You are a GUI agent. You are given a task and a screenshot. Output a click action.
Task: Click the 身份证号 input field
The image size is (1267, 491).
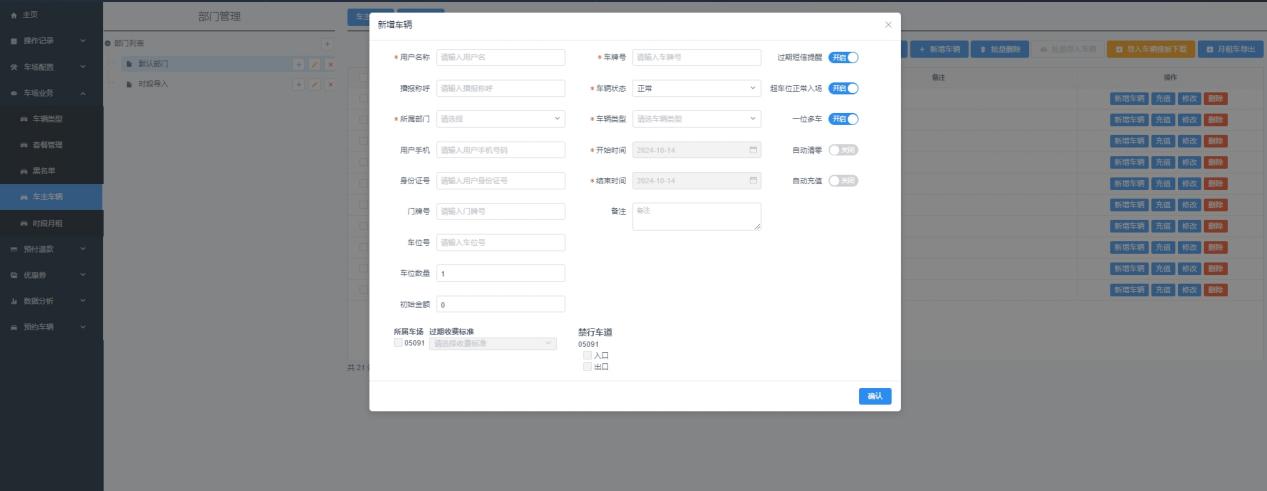pyautogui.click(x=501, y=181)
